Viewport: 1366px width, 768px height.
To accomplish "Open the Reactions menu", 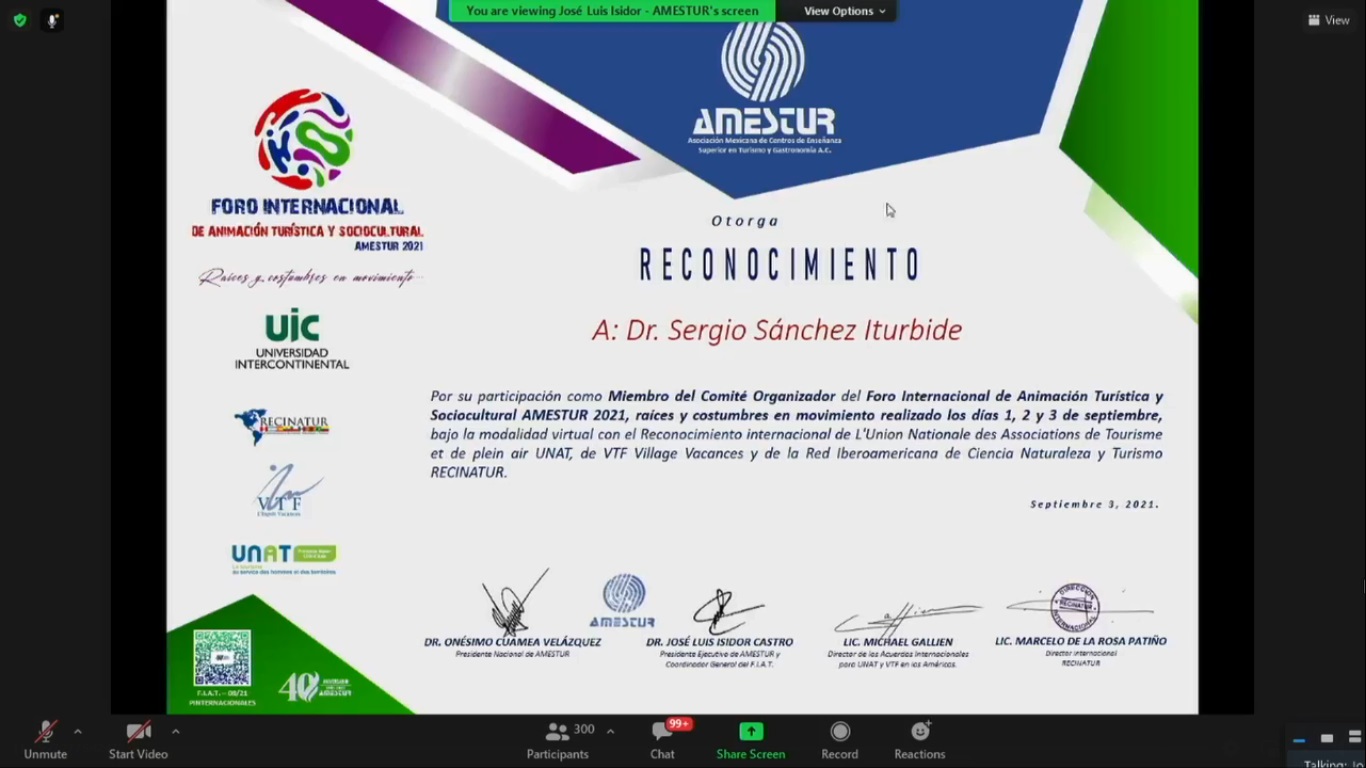I will pyautogui.click(x=920, y=740).
